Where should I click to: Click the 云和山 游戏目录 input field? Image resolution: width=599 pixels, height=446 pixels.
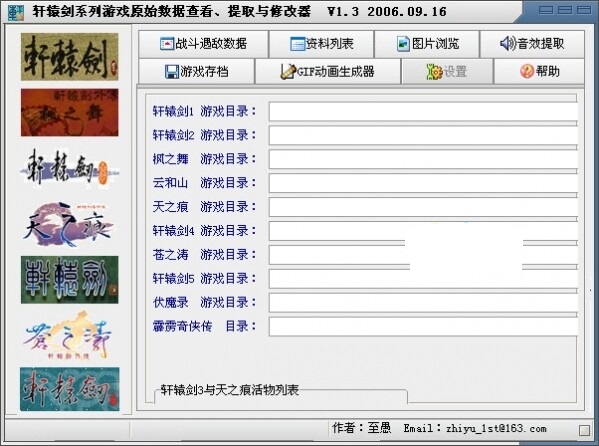(423, 183)
